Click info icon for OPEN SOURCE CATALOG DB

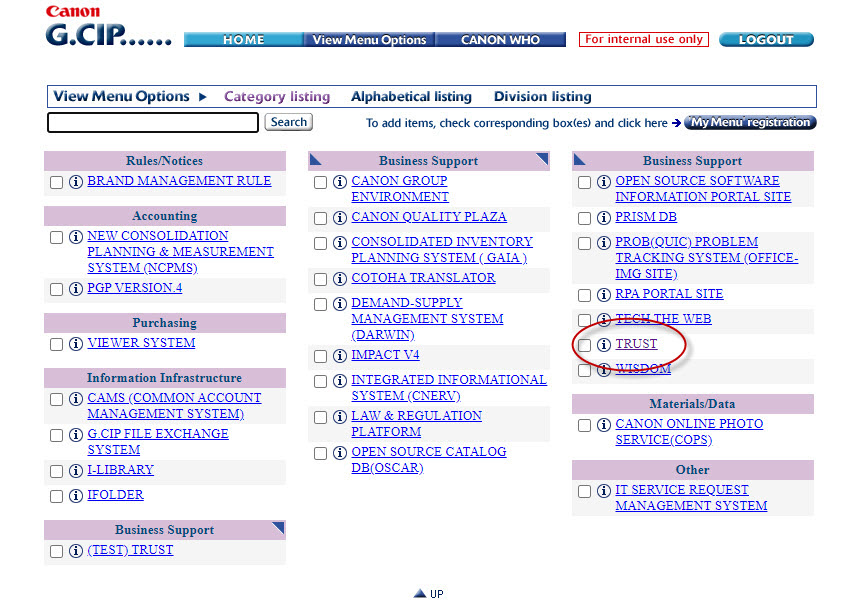coord(340,453)
